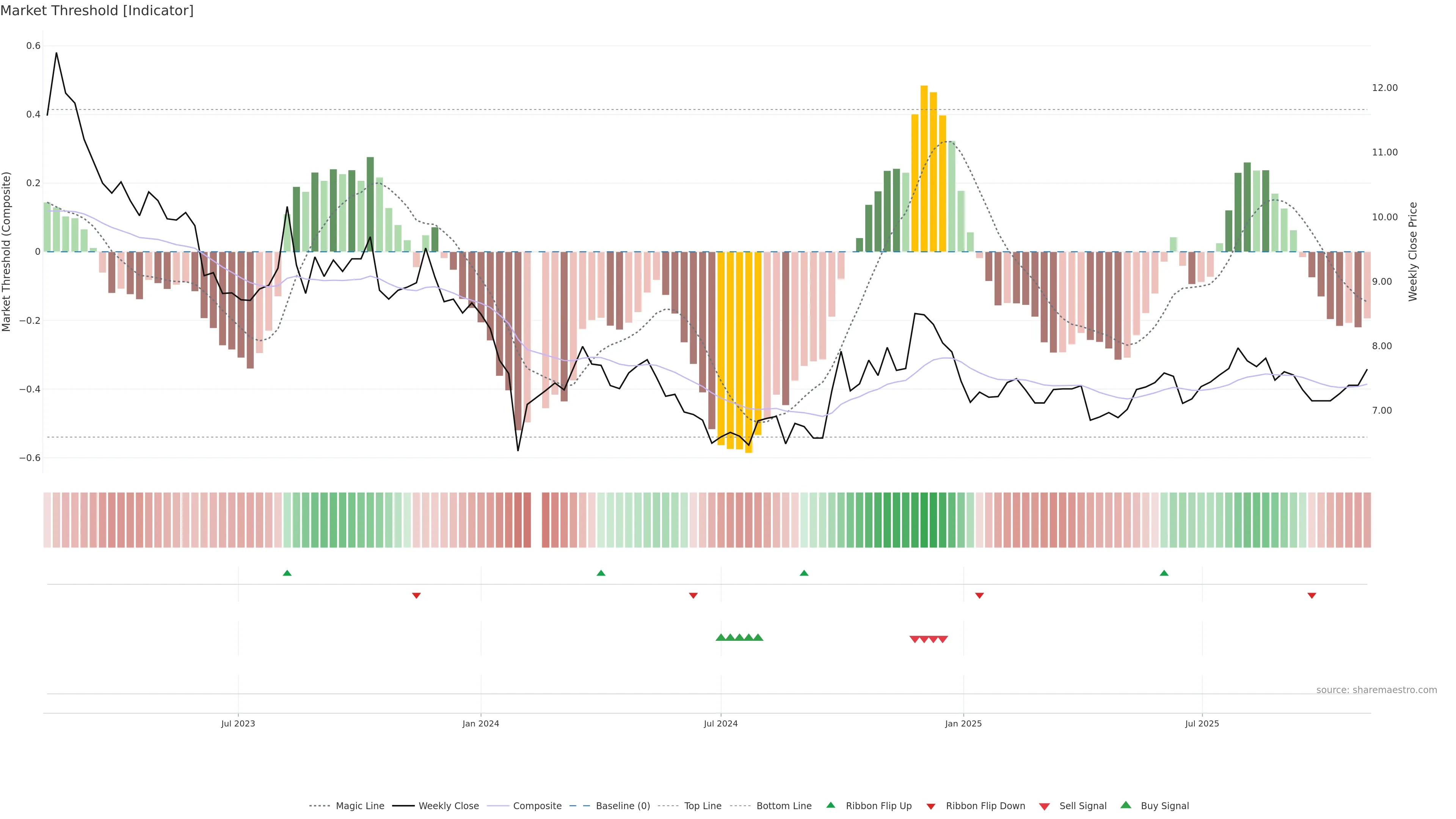Click Buy Signal legend marker
Screen dimensions: 1456x819
(1125, 805)
